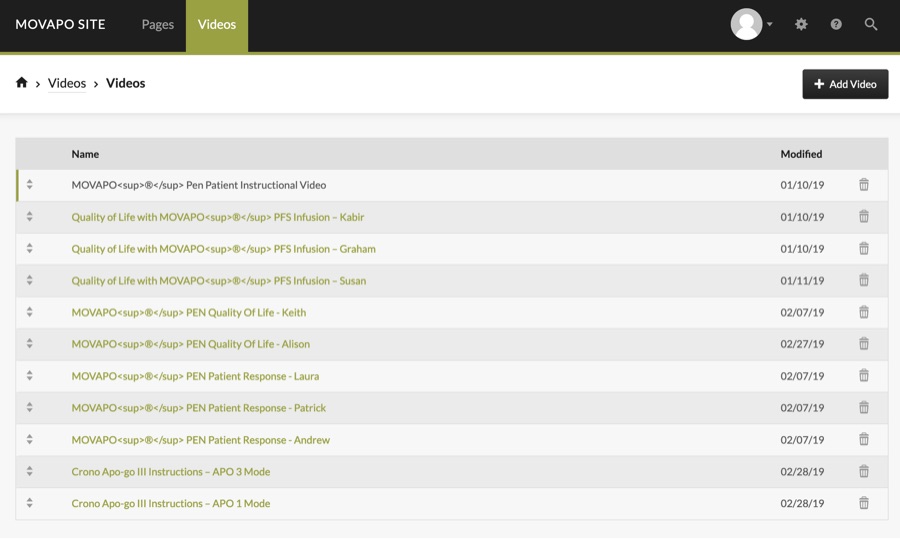Open the PFS Infusion – Susan video link
This screenshot has width=900, height=539.
coord(218,281)
